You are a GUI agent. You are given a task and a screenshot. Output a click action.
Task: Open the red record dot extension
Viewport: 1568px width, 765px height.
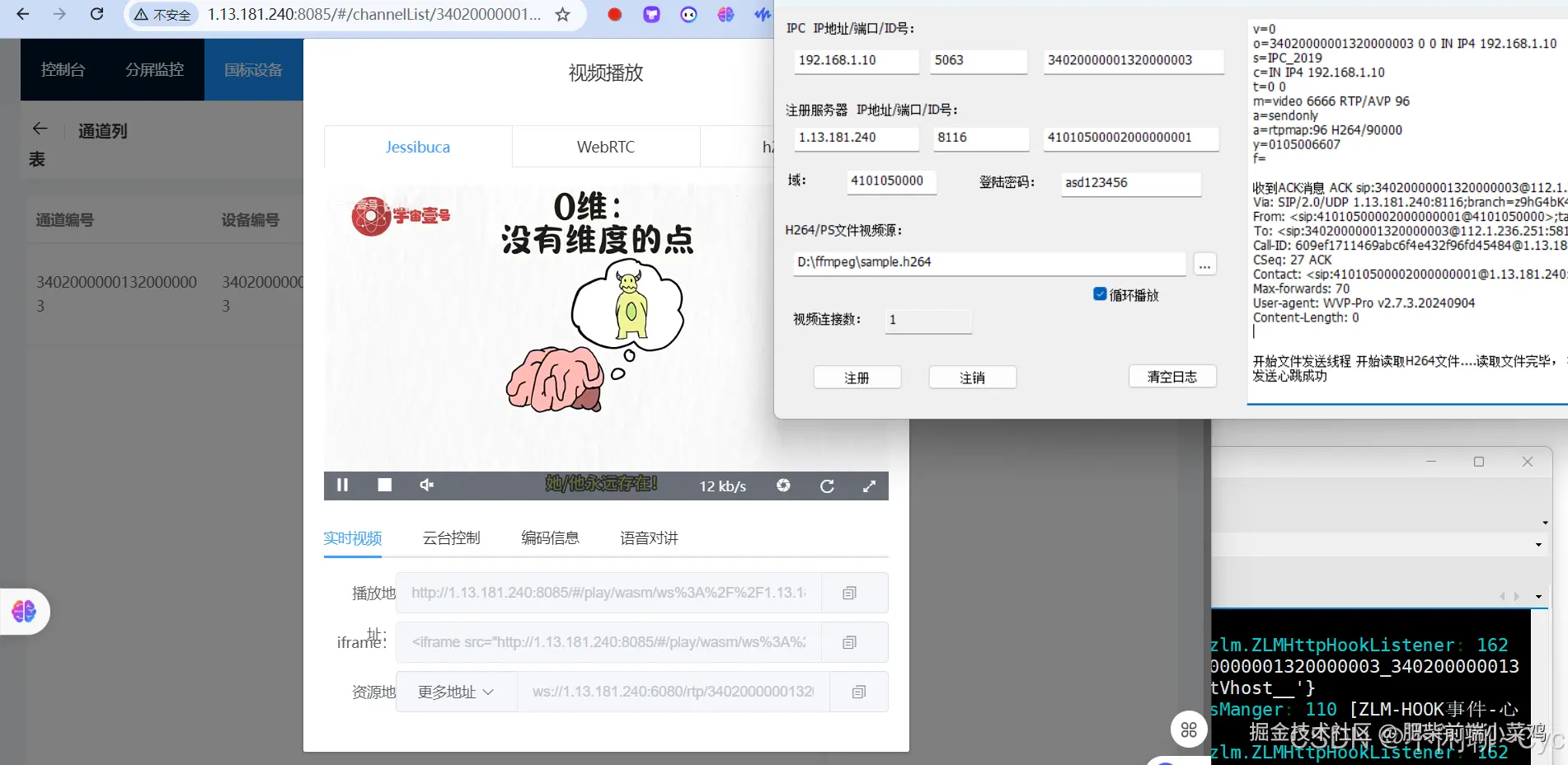(x=614, y=14)
